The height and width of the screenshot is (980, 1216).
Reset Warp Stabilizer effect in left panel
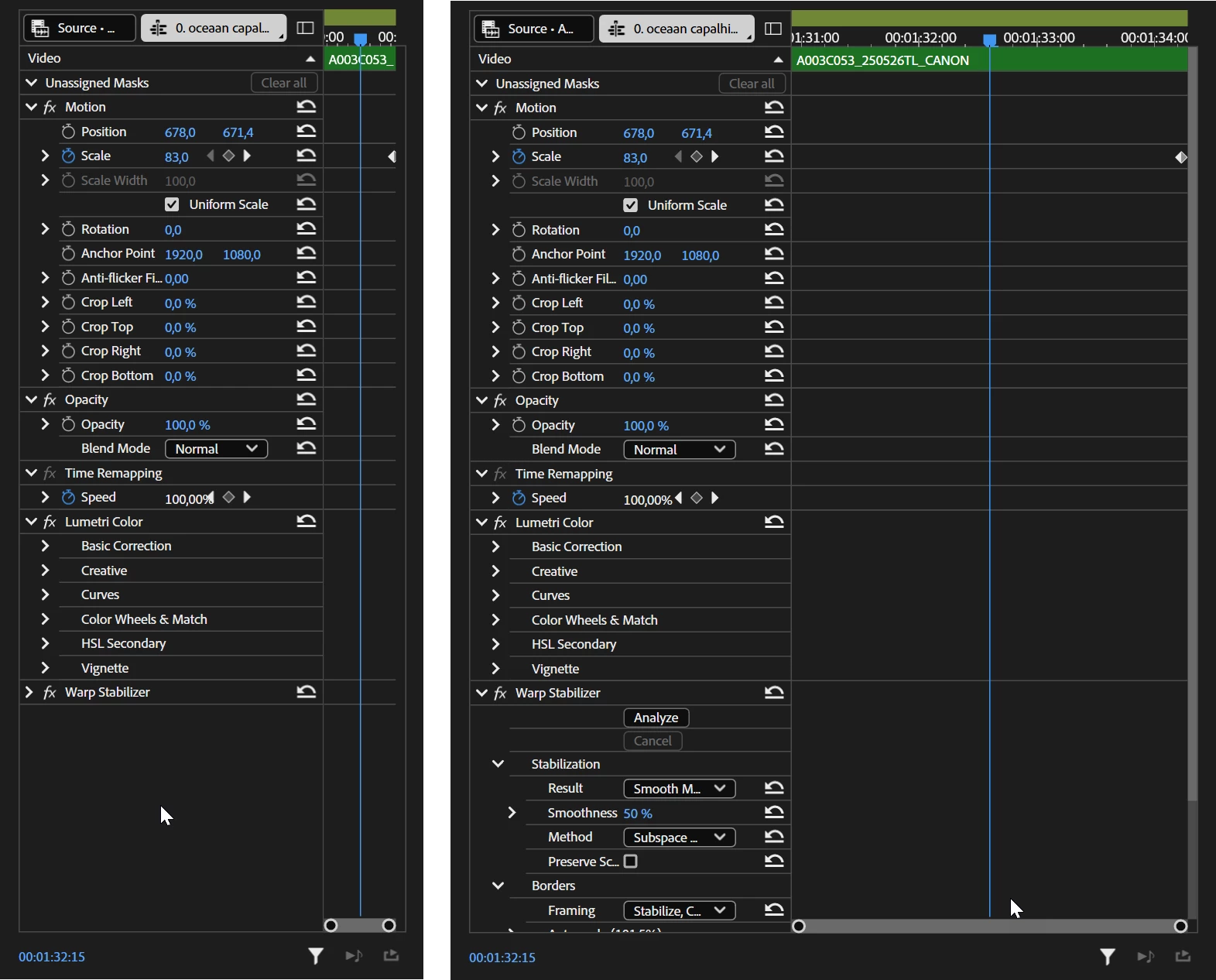[307, 692]
